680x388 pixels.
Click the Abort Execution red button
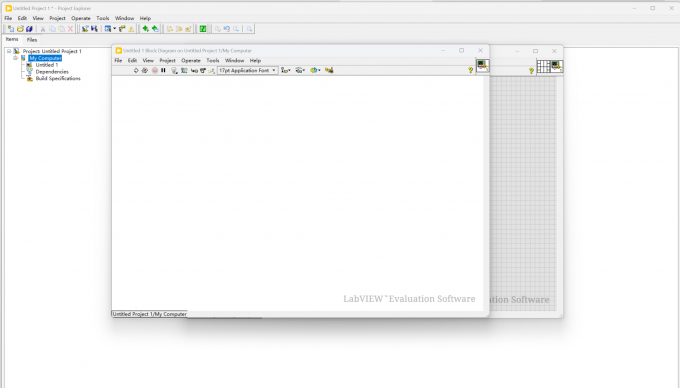click(154, 70)
